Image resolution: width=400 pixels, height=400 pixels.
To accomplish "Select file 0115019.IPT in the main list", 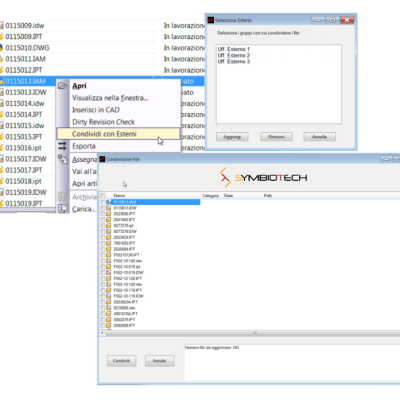I will click(x=24, y=203).
